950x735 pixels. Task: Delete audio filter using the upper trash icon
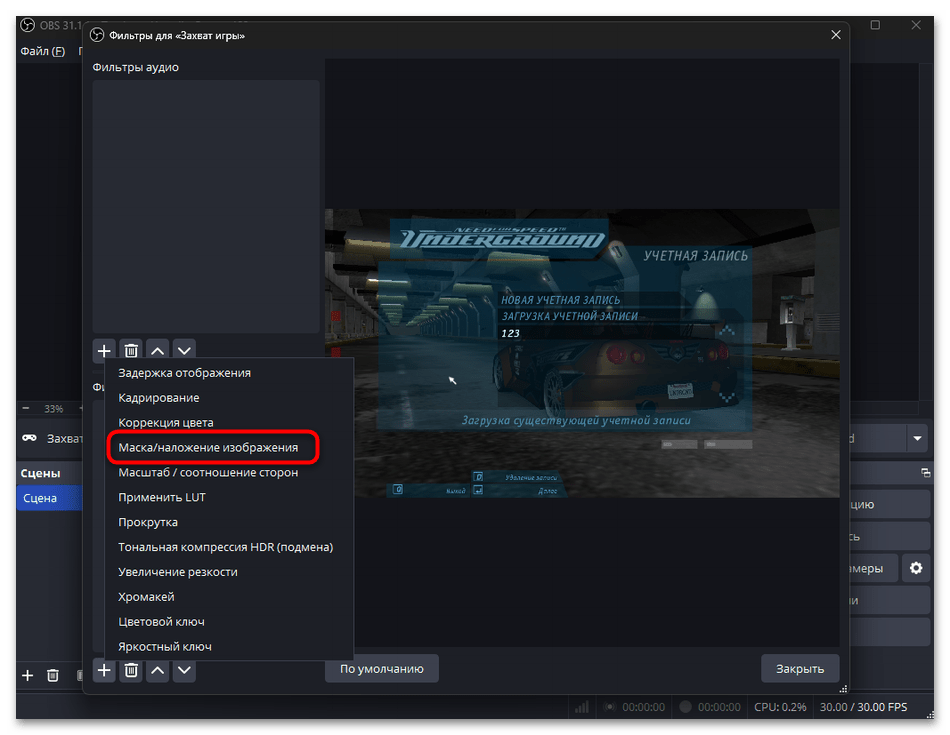(x=131, y=350)
